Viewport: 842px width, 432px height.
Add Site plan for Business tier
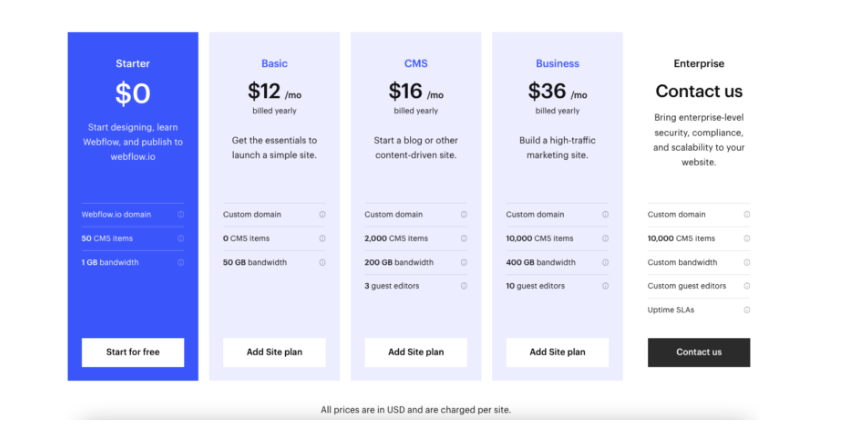tap(557, 352)
